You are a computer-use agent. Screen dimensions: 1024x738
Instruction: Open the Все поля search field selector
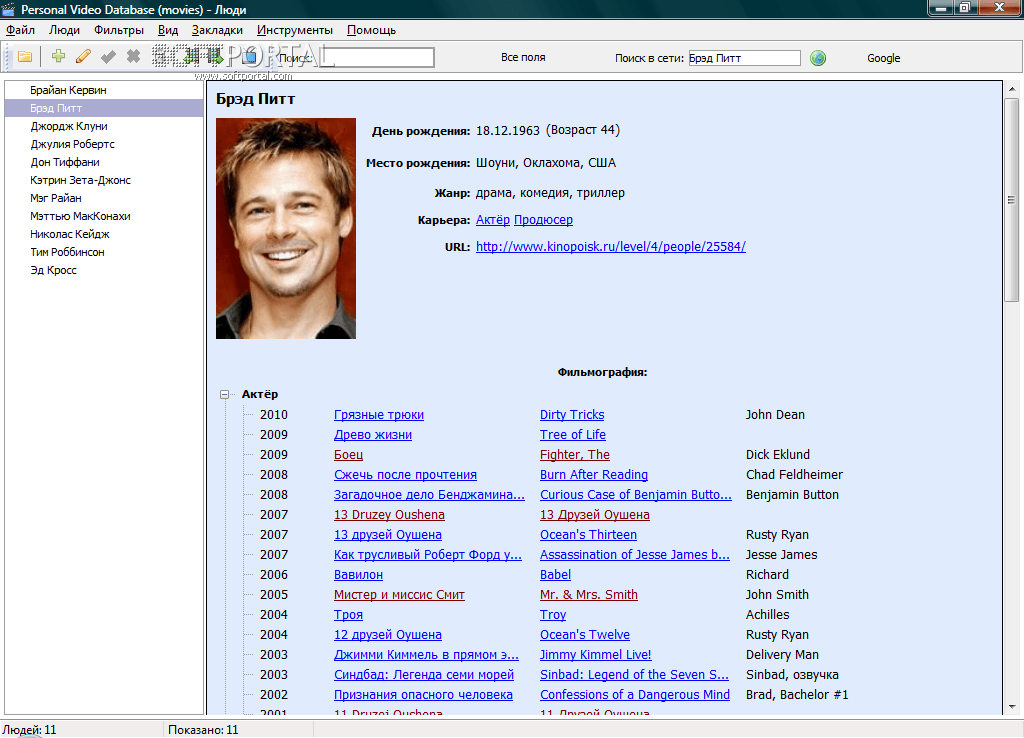tap(523, 57)
